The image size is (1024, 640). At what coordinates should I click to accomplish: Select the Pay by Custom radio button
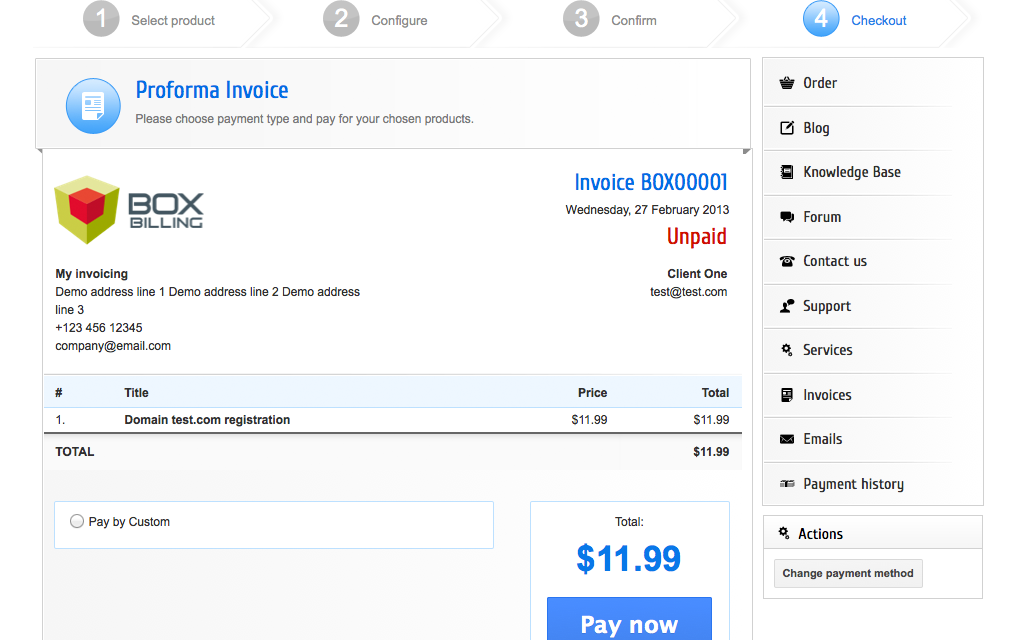(x=77, y=521)
